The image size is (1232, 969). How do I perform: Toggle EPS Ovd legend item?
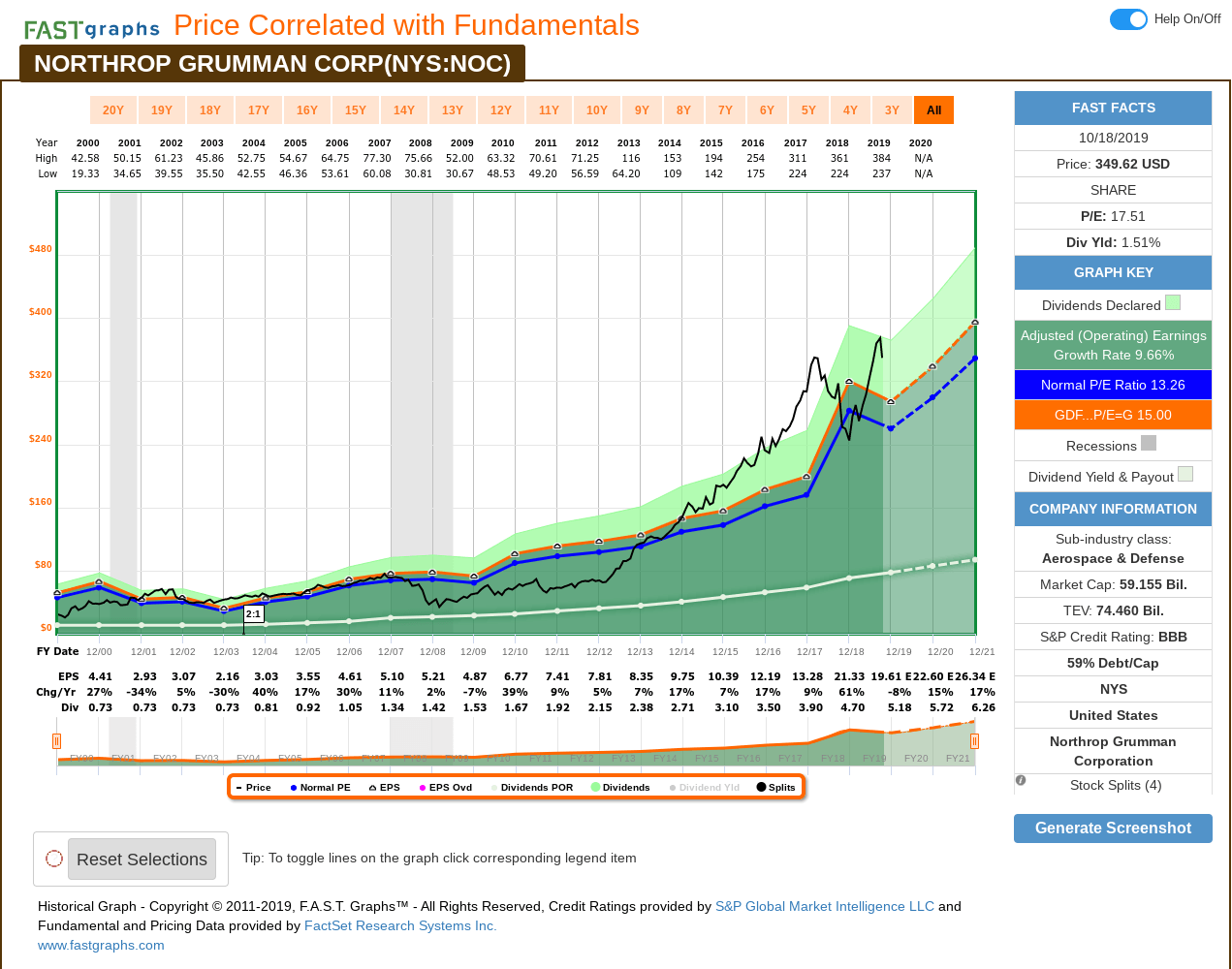click(x=446, y=787)
